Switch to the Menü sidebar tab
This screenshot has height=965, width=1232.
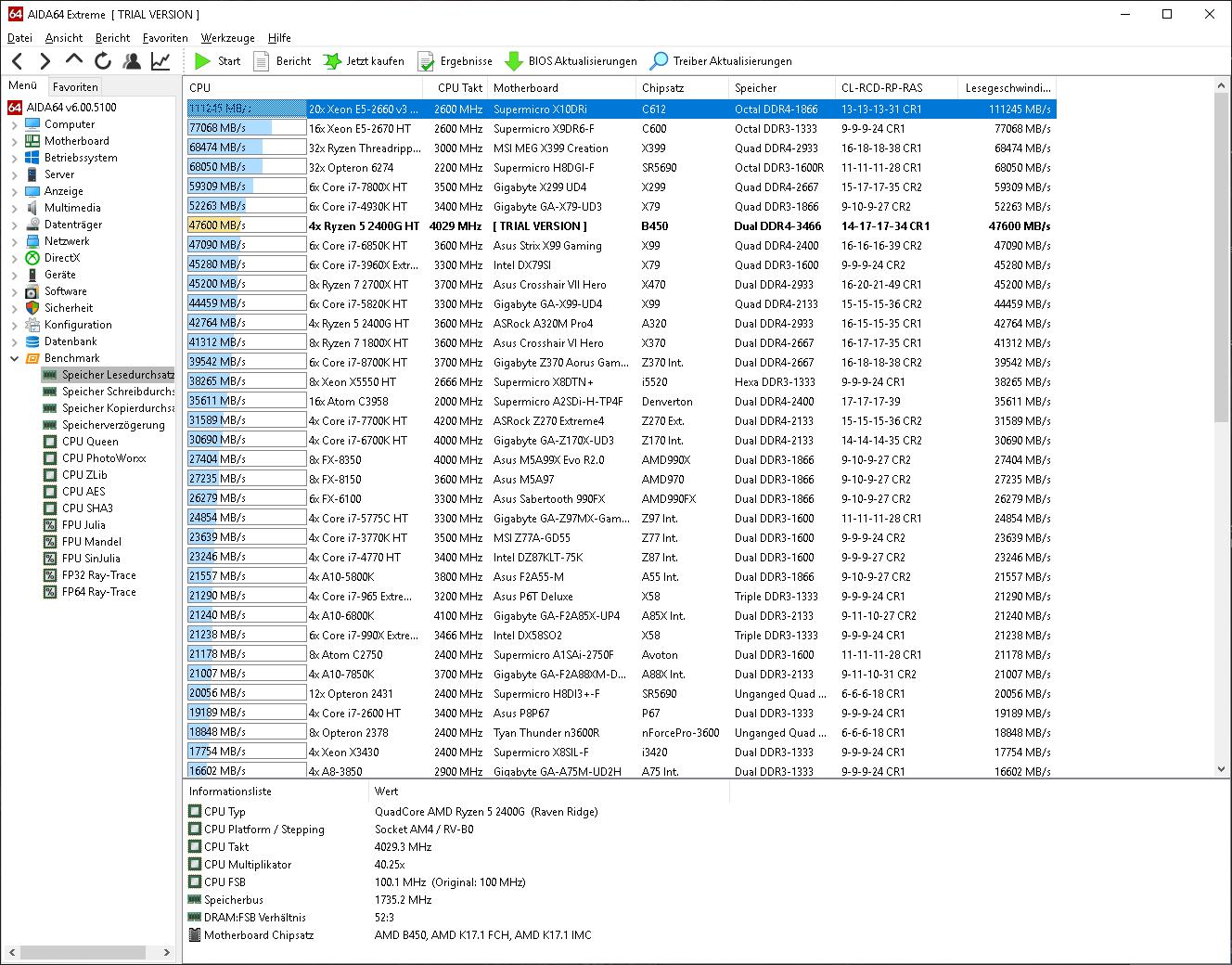23,85
